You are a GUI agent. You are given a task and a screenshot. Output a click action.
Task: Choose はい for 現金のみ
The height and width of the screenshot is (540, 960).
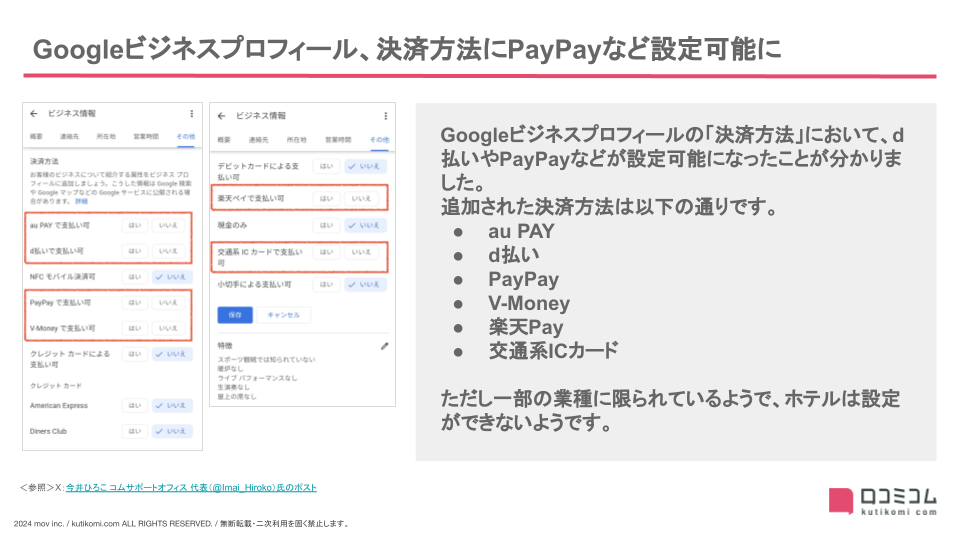326,225
